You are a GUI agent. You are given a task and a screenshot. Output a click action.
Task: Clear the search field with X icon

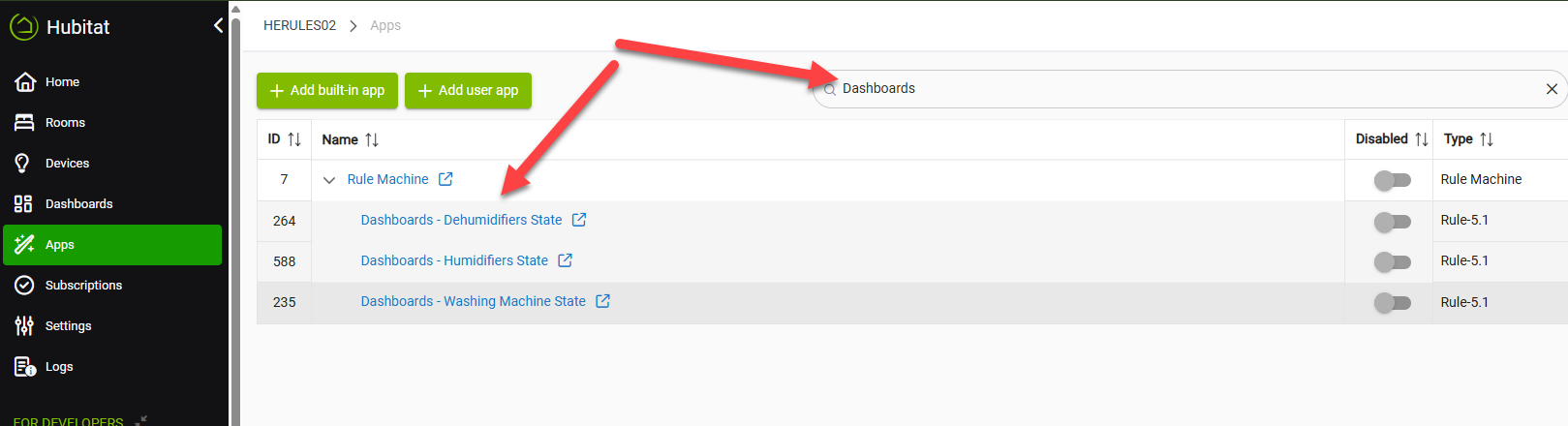[1552, 89]
